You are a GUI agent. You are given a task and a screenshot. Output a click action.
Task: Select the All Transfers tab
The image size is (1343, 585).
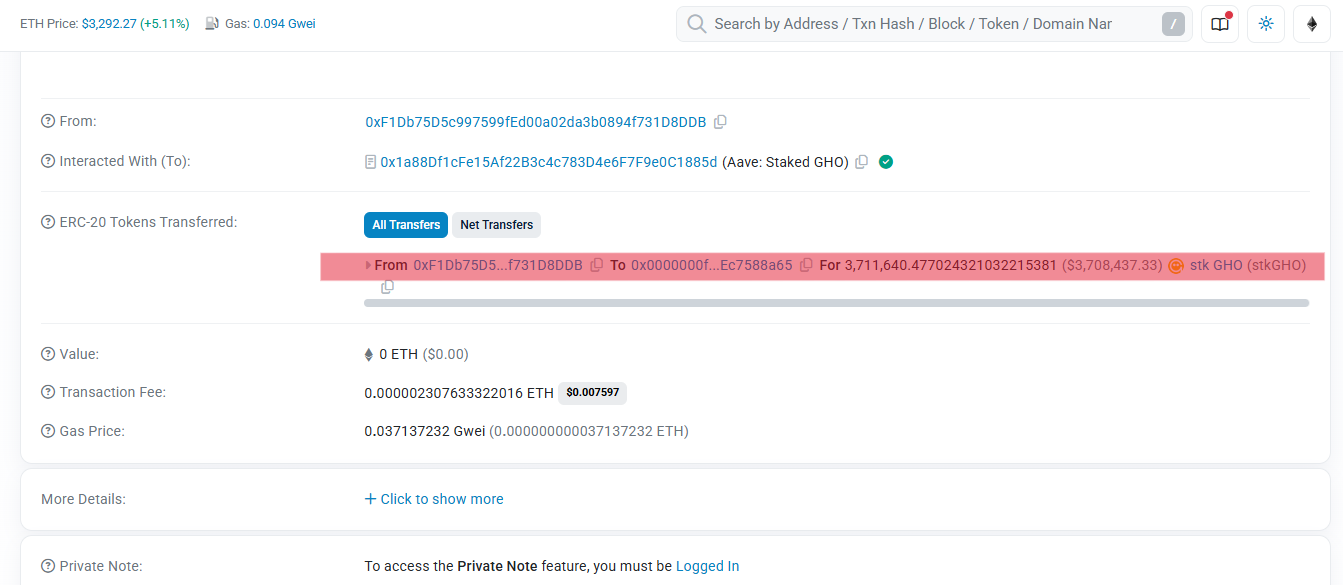click(x=406, y=225)
